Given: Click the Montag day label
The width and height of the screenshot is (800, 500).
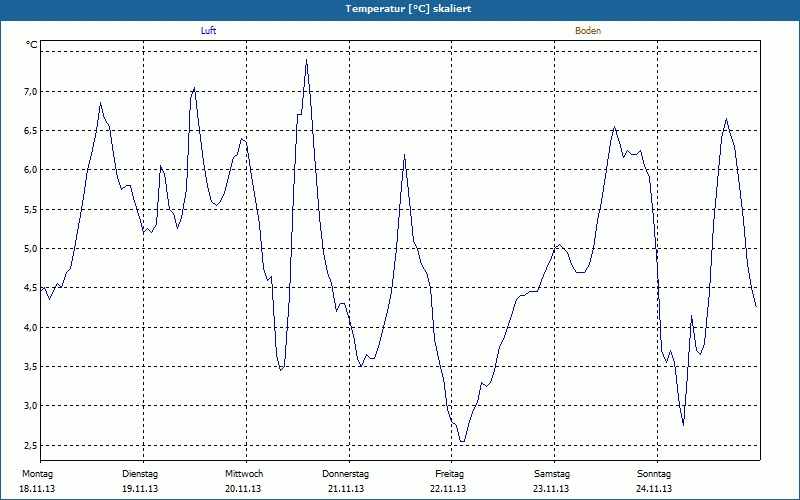Looking at the screenshot, I should tap(37, 474).
